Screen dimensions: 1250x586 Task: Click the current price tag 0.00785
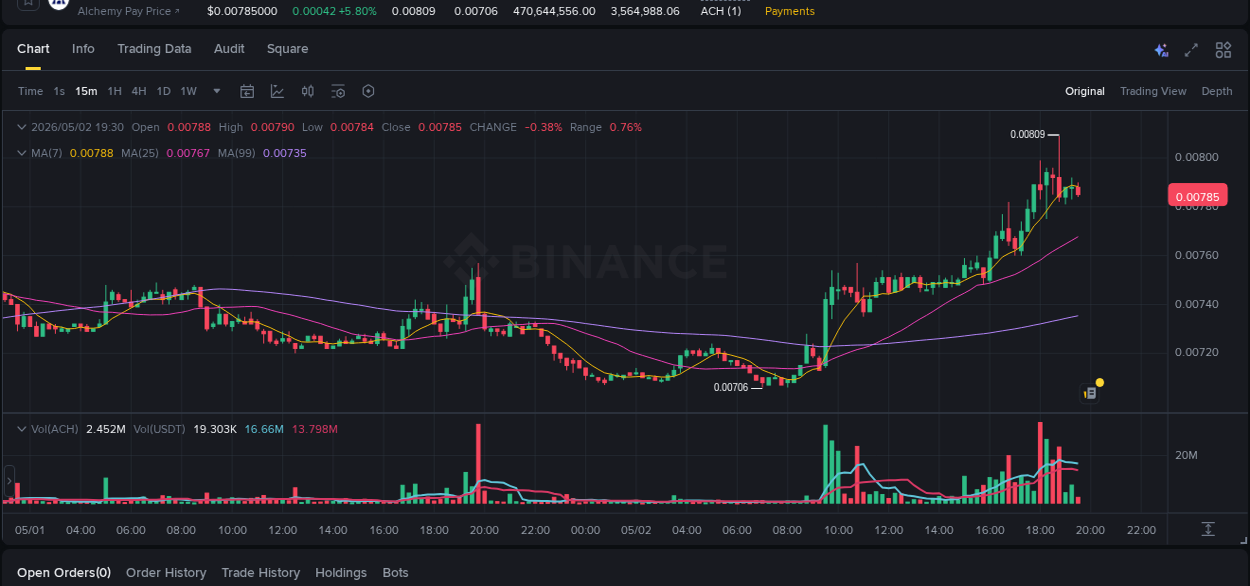[1197, 197]
